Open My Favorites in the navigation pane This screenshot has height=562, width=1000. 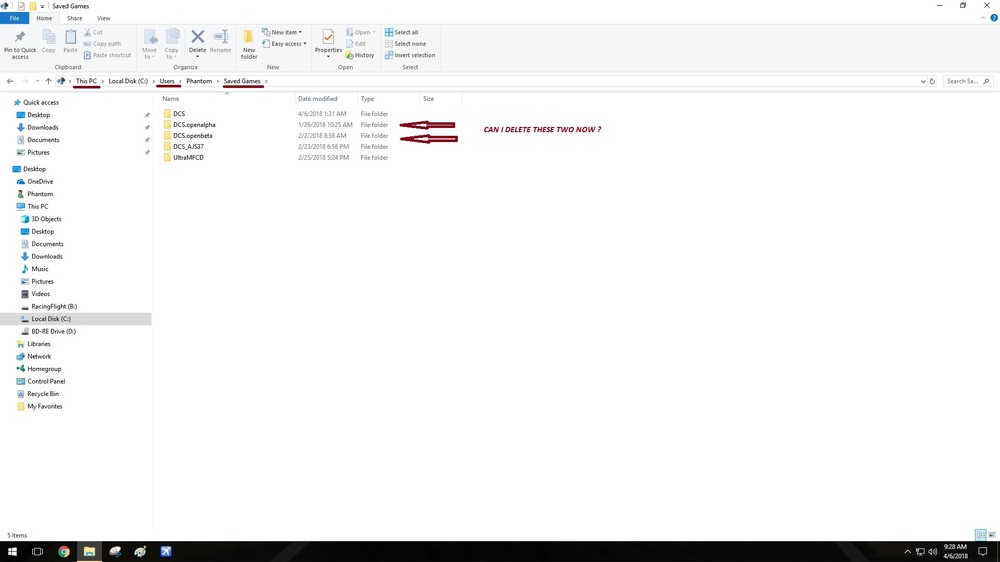45,406
